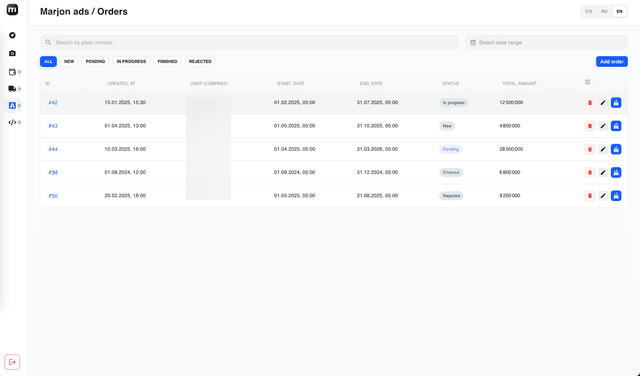
Task: Open order link #44
Action: [x=53, y=149]
